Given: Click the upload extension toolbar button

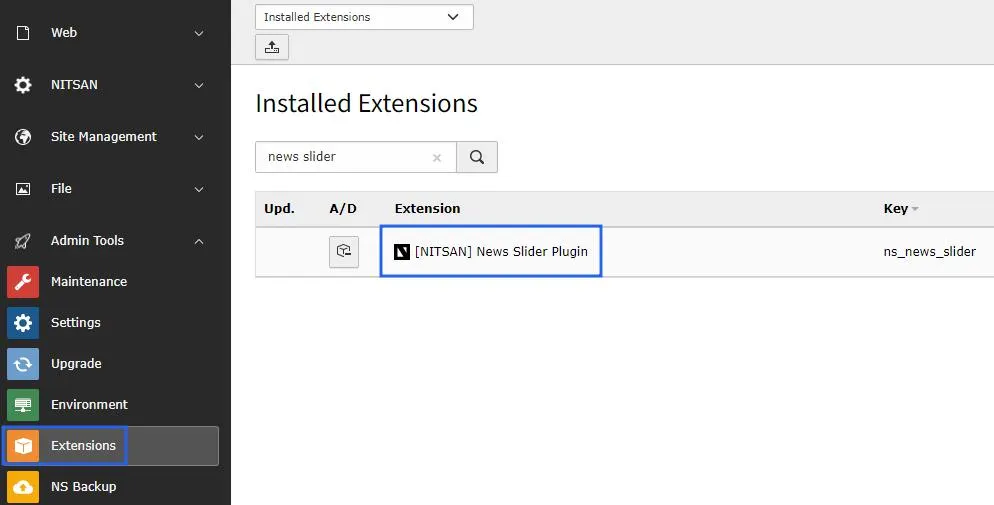Looking at the screenshot, I should (x=272, y=48).
